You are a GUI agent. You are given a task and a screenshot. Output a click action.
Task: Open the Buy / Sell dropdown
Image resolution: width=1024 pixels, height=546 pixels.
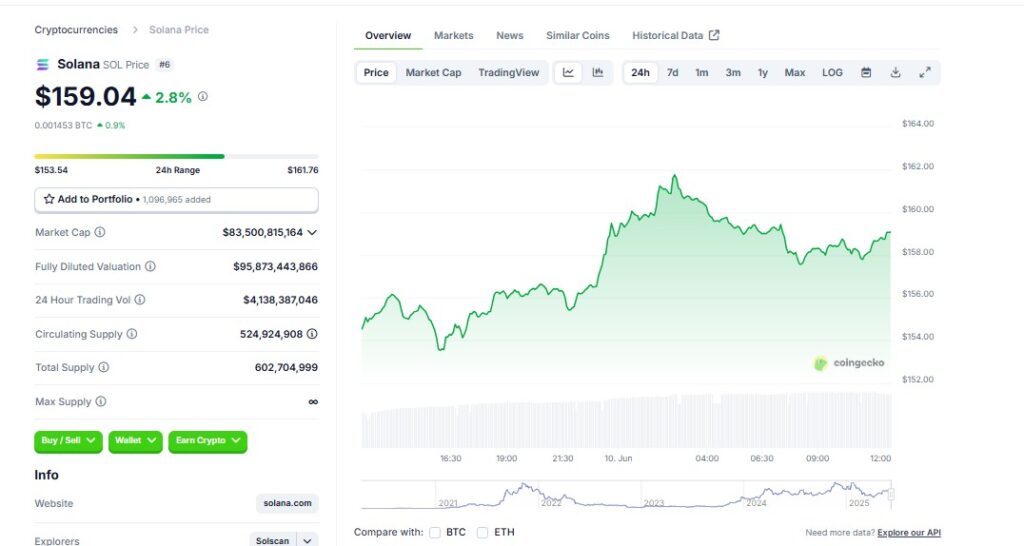click(x=68, y=441)
